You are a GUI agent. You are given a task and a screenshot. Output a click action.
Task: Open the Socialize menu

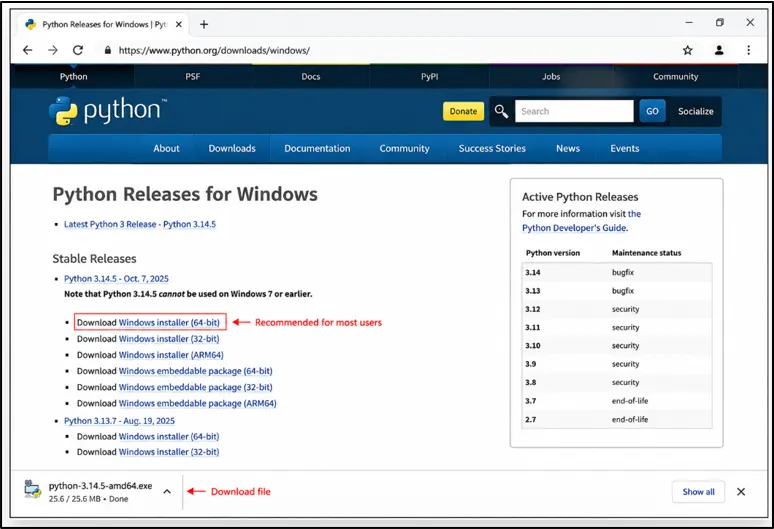pyautogui.click(x=696, y=112)
